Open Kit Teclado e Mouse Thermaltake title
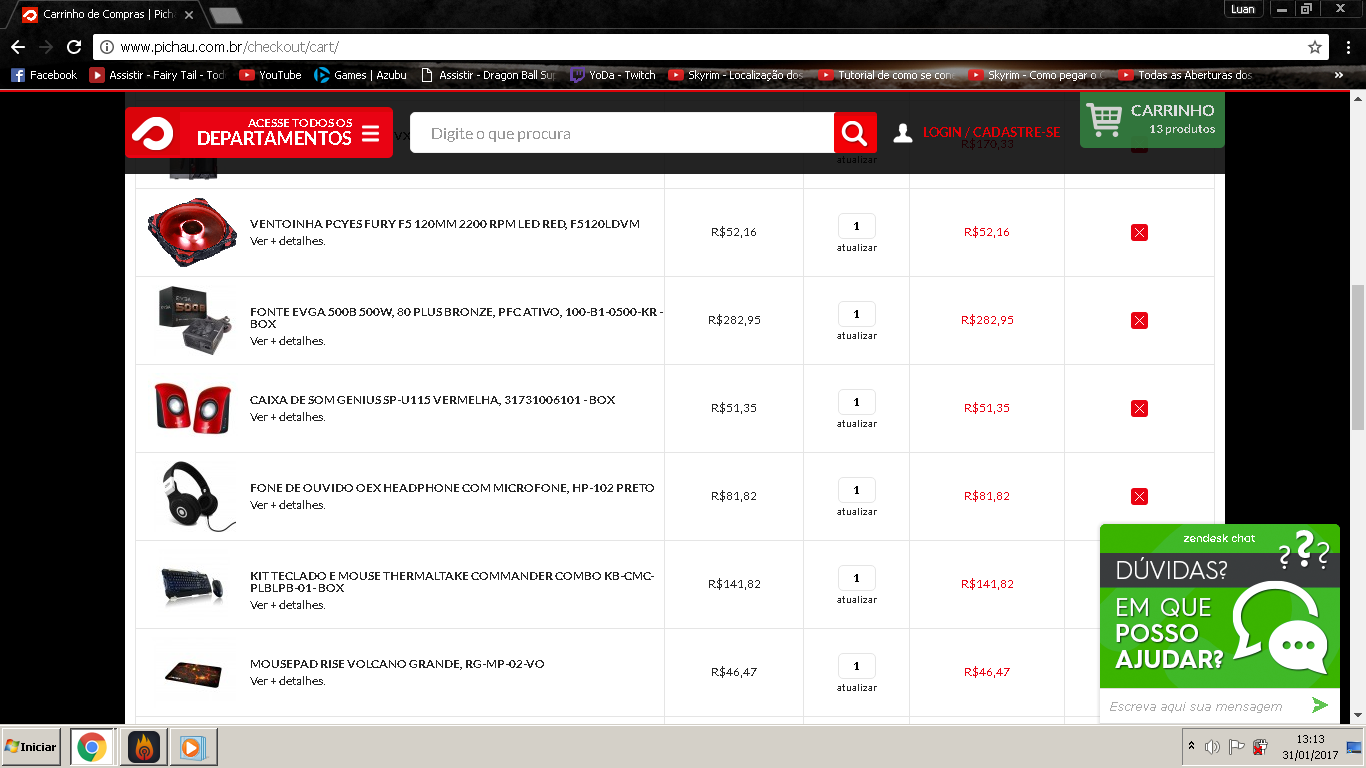 (452, 582)
